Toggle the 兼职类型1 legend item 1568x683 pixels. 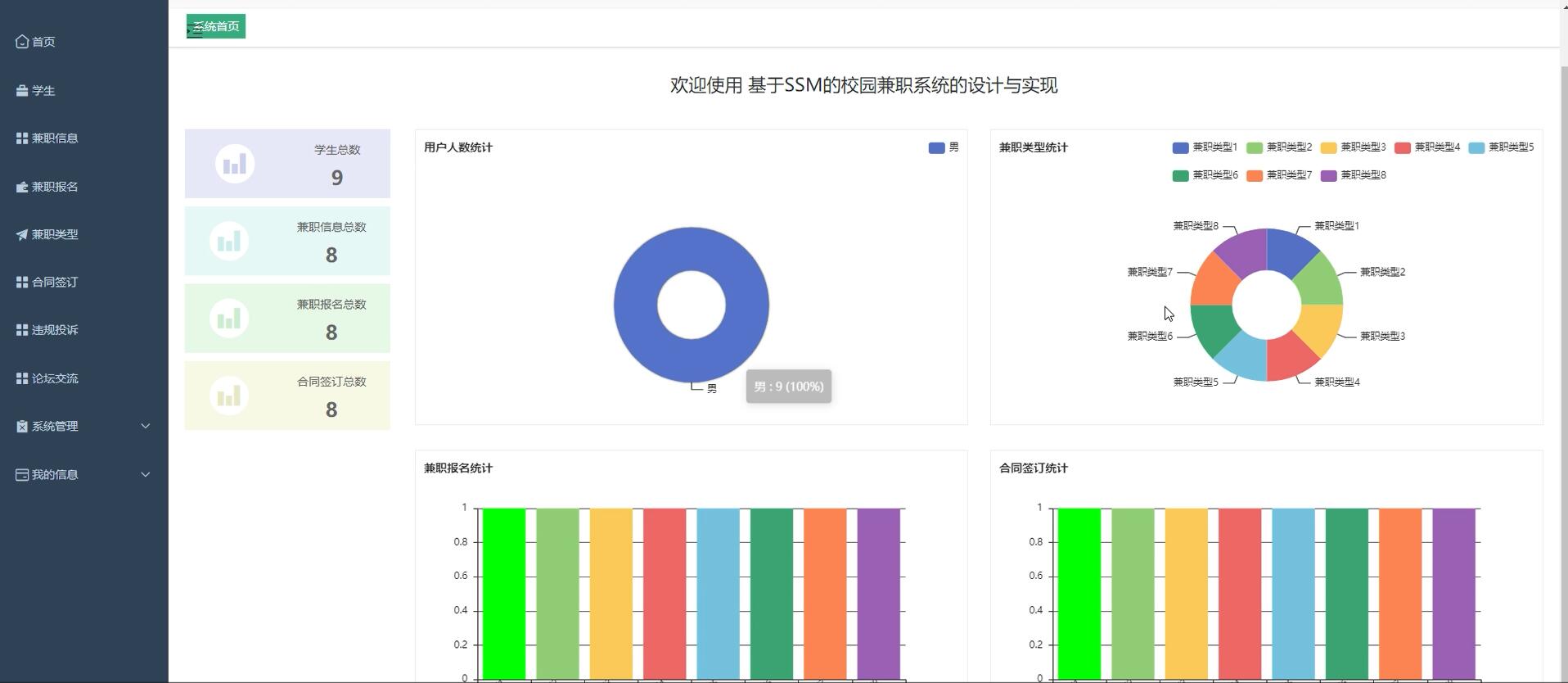pos(1204,147)
